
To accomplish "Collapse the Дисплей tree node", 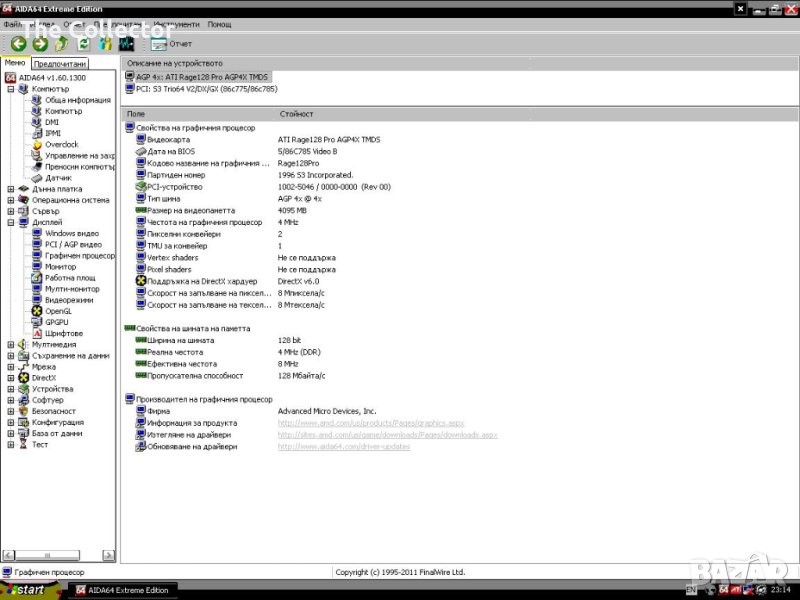I will tap(11, 222).
